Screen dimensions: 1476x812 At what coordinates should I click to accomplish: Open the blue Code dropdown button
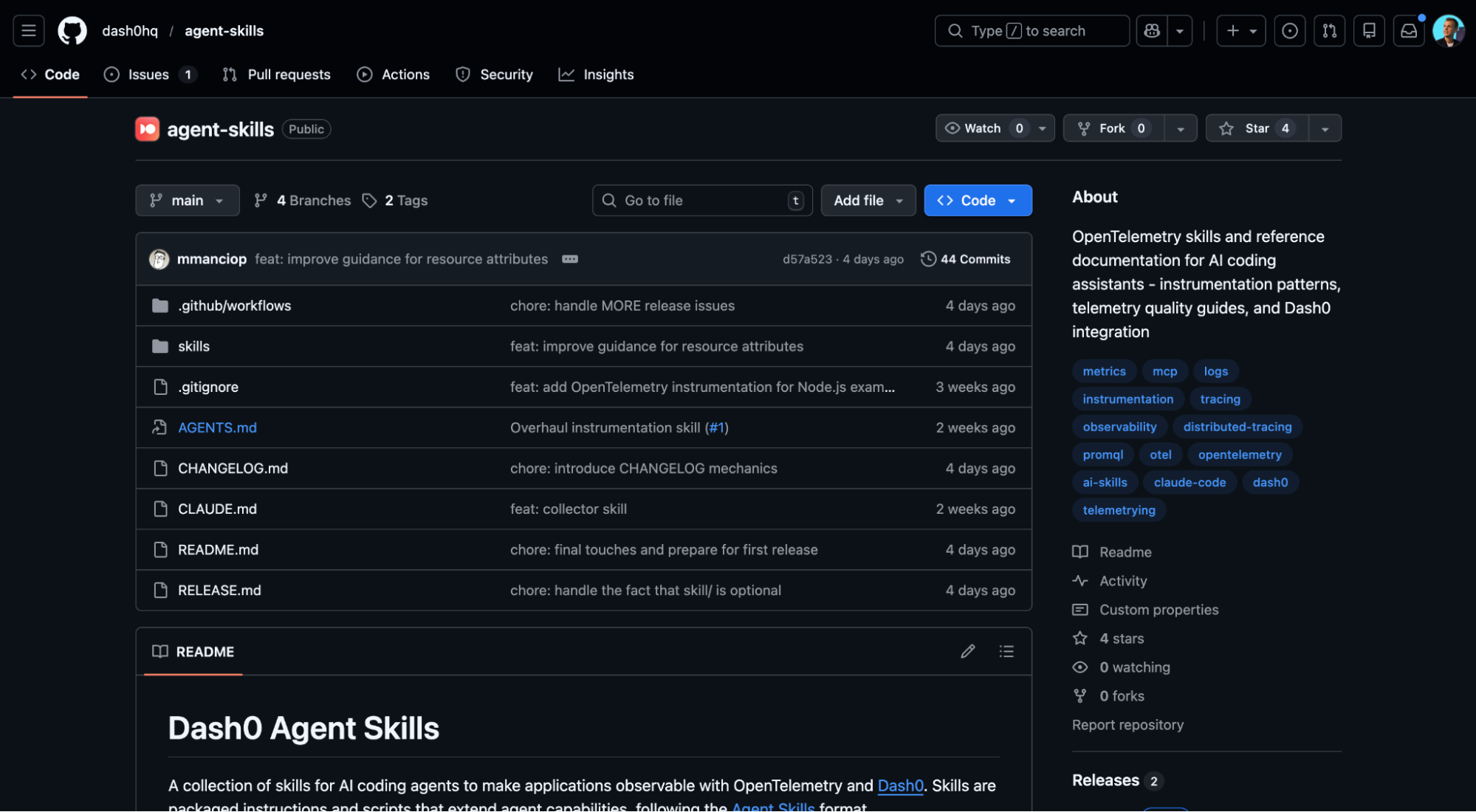click(977, 201)
